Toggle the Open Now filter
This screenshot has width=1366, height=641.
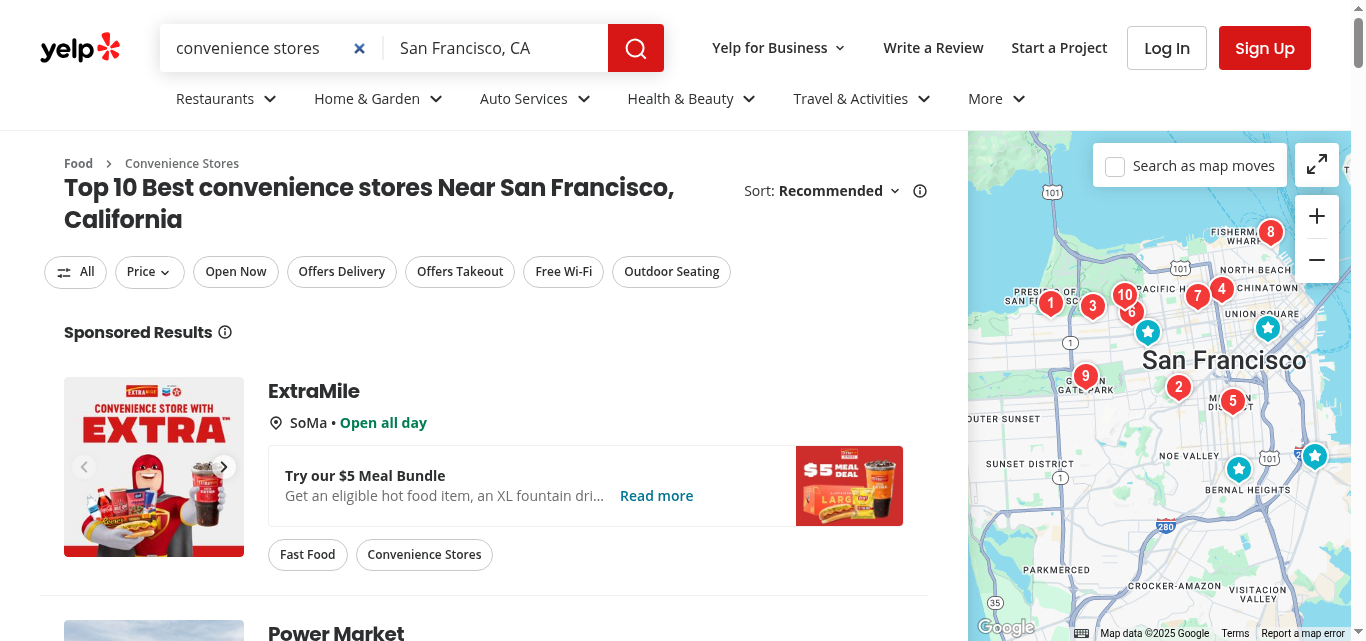tap(236, 272)
